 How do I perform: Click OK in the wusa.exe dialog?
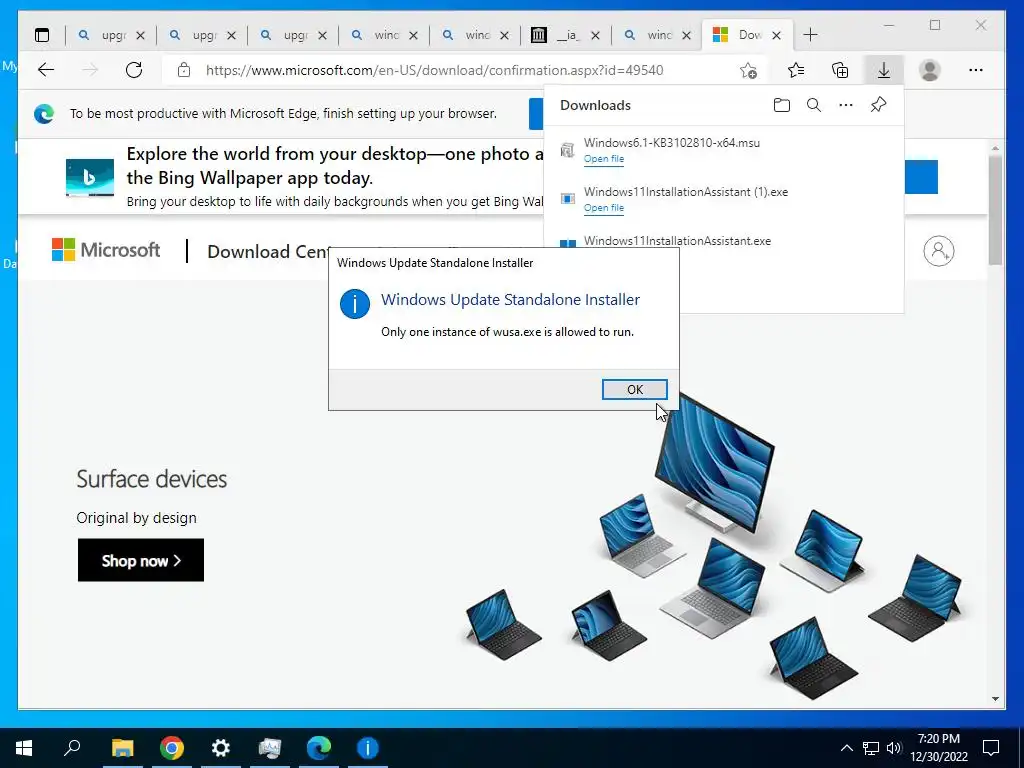[x=634, y=389]
